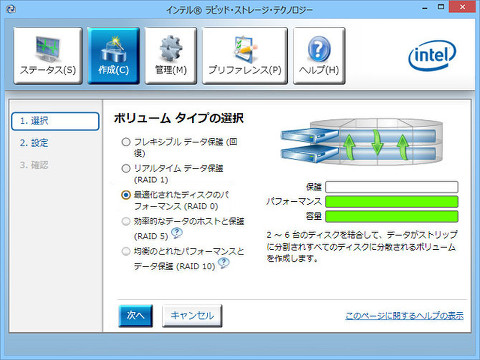Open the ステータス(S) status tab
Viewport: 480px width, 360px height.
[x=48, y=56]
